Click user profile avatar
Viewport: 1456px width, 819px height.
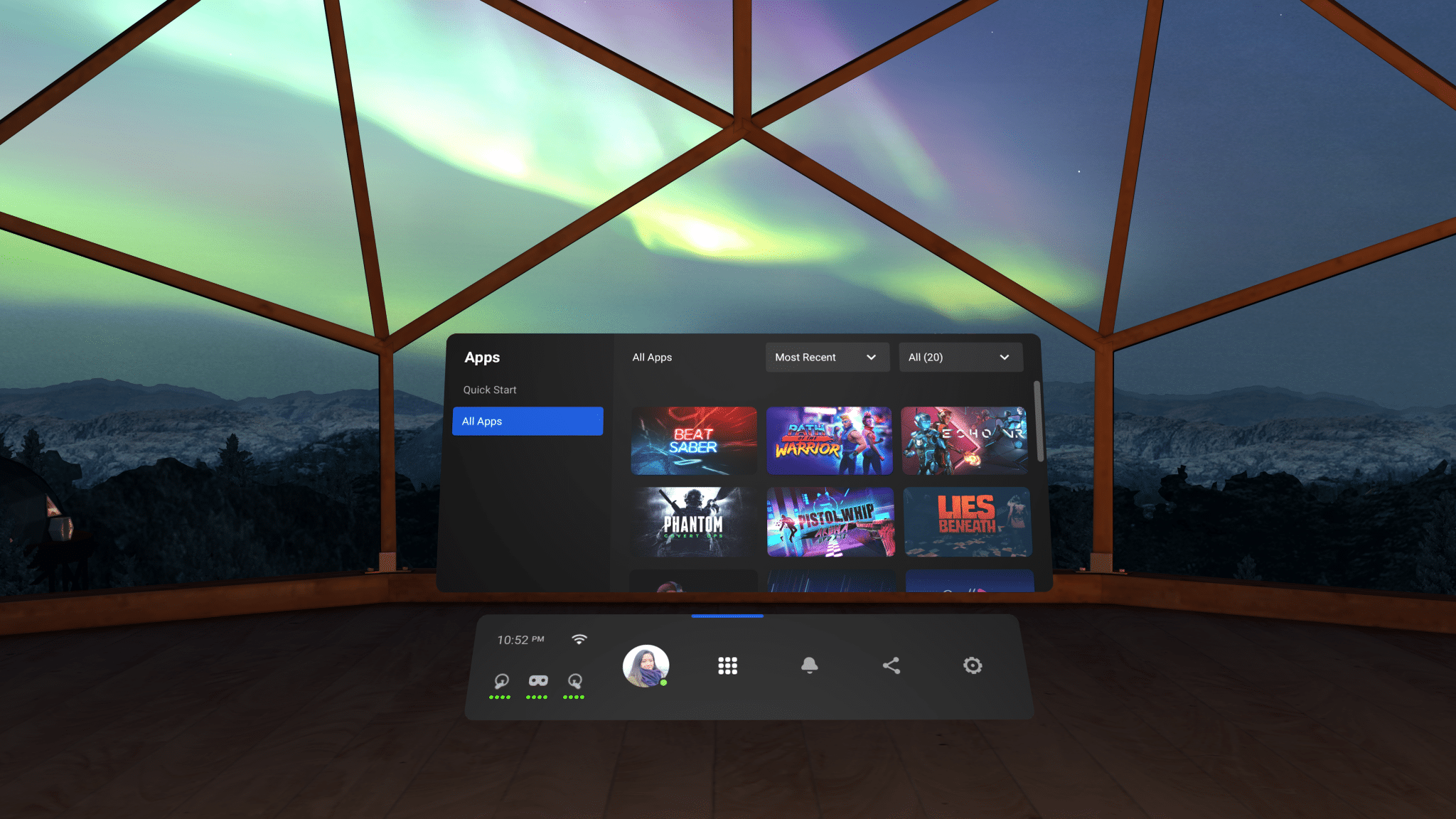click(x=646, y=665)
